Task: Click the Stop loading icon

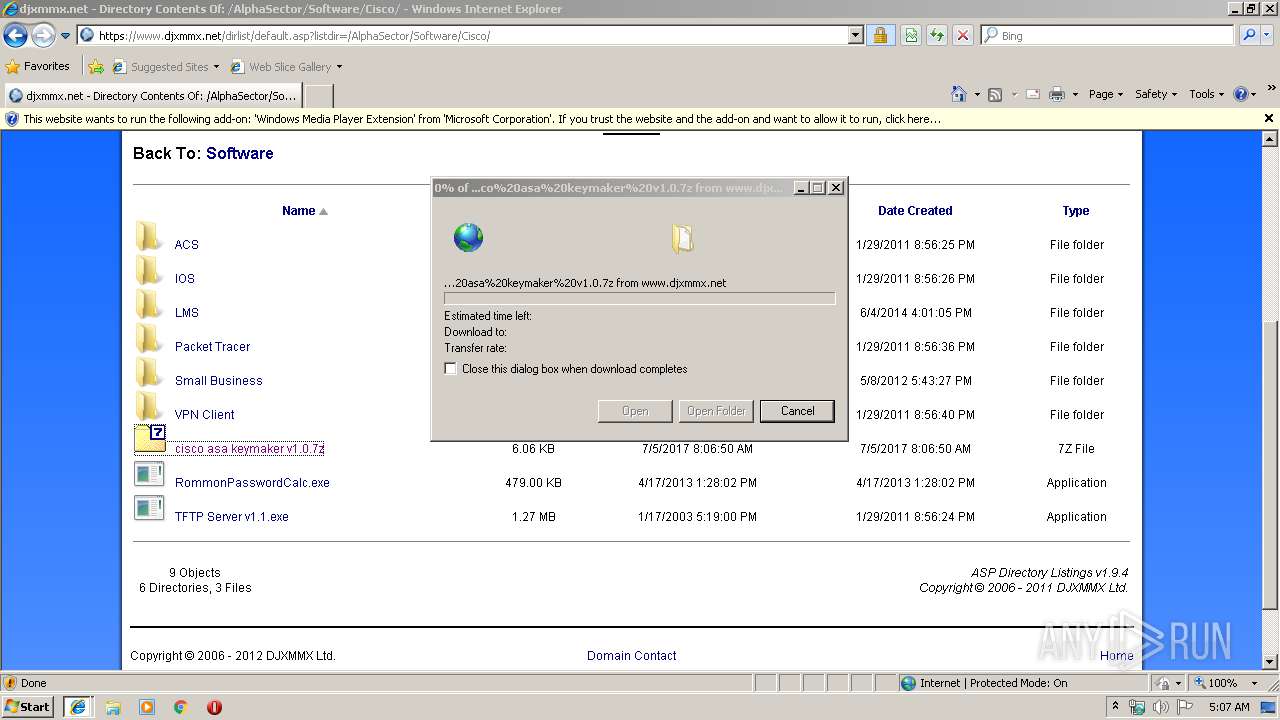Action: tap(963, 35)
